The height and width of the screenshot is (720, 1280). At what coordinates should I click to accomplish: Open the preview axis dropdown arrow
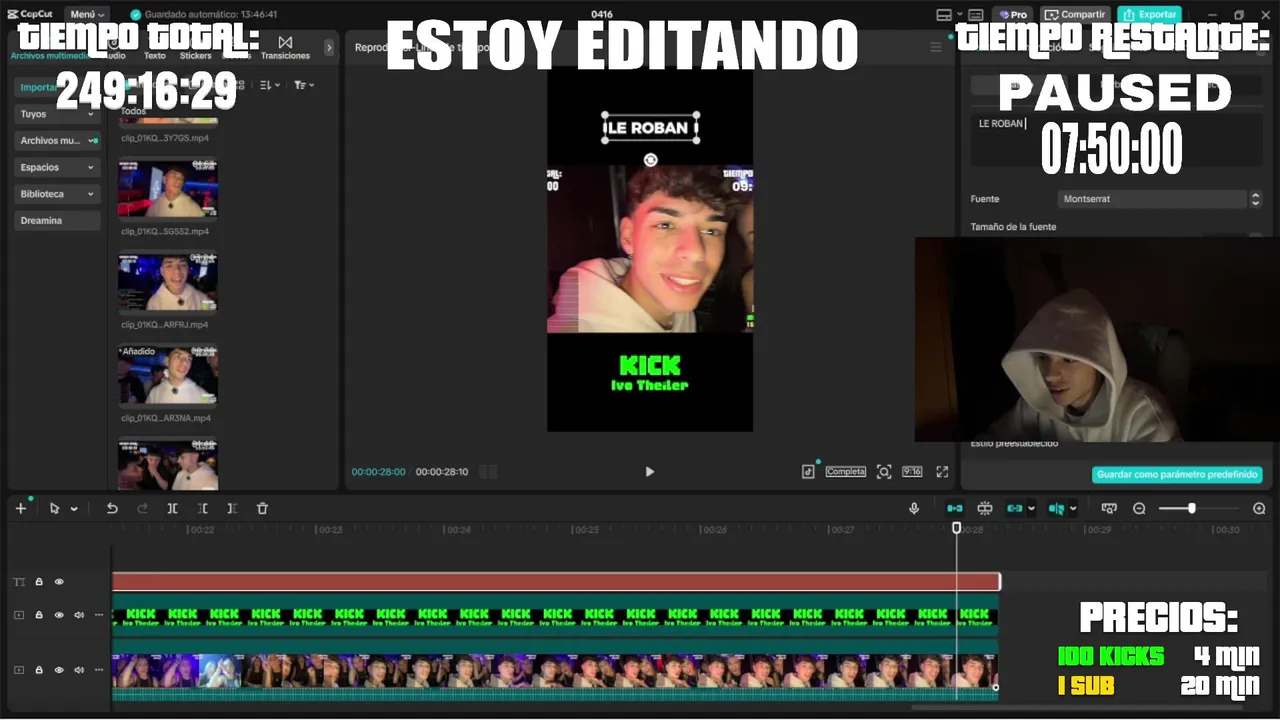click(x=1073, y=509)
